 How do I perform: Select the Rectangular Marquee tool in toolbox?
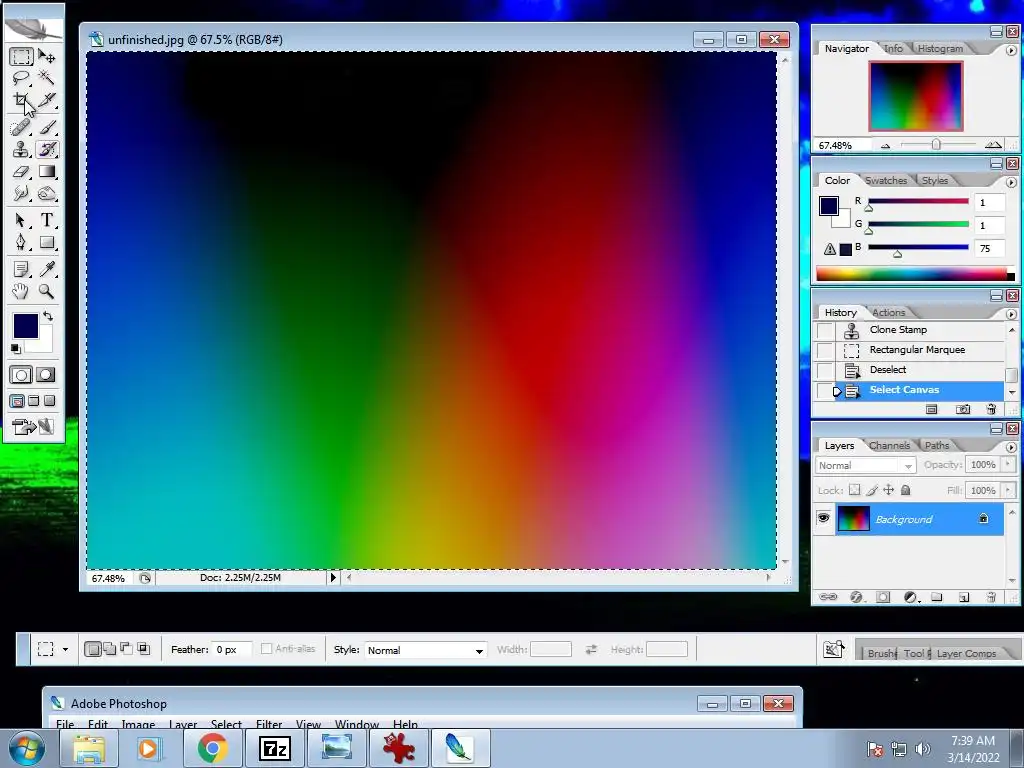(x=21, y=57)
